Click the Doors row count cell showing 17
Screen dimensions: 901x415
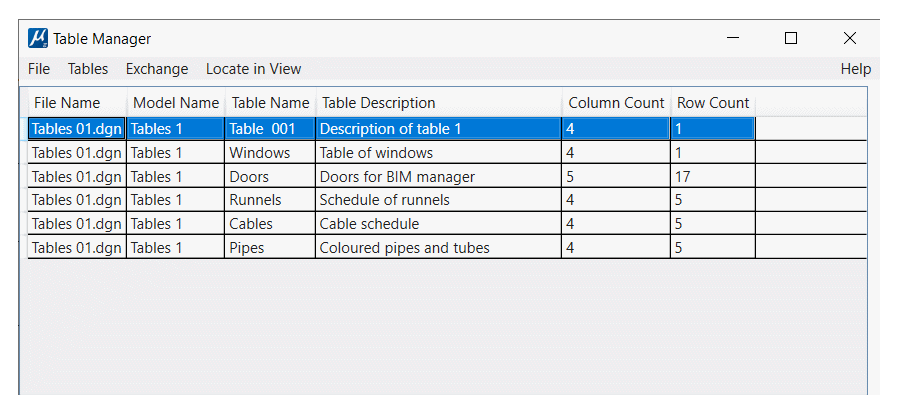(713, 176)
